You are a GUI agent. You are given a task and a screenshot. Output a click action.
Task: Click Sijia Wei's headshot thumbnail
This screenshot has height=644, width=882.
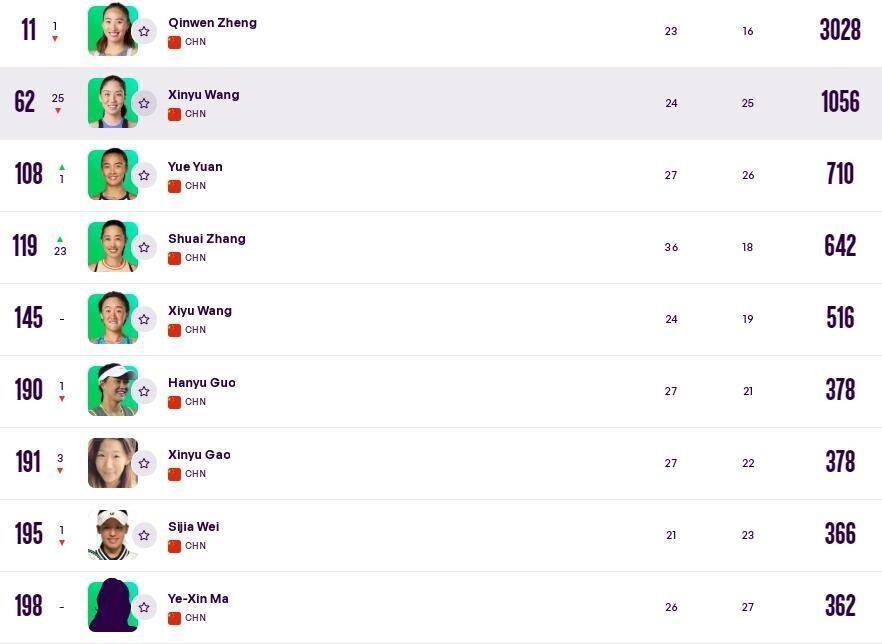click(111, 534)
